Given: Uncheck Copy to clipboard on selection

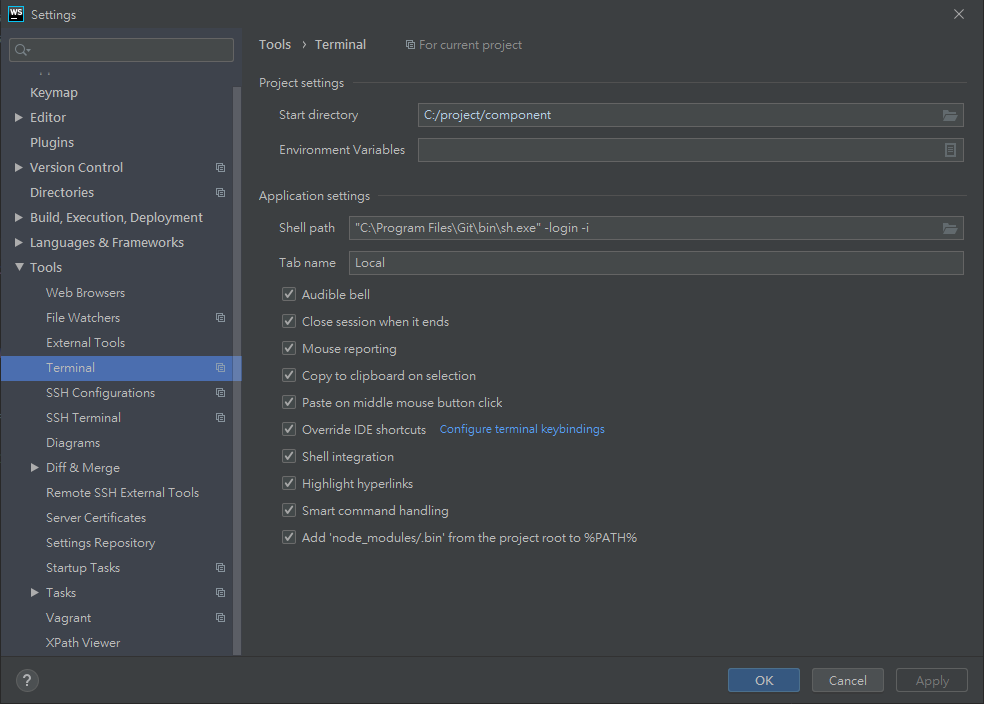Looking at the screenshot, I should pos(289,376).
